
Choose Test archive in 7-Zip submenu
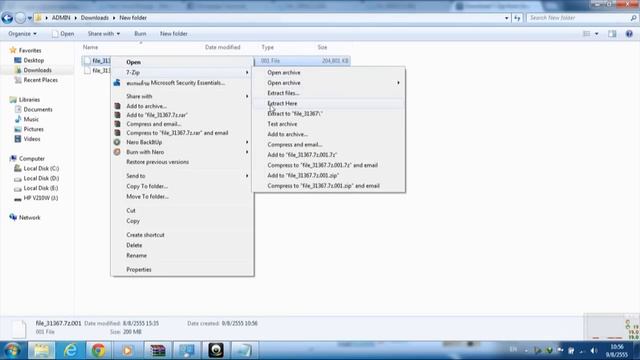coord(329,124)
